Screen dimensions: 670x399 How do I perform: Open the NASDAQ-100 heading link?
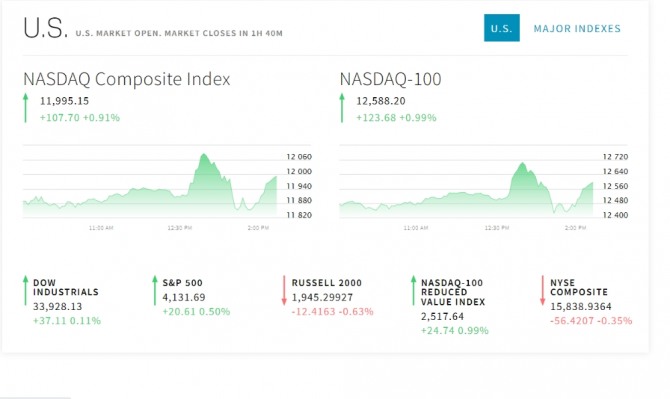(390, 79)
